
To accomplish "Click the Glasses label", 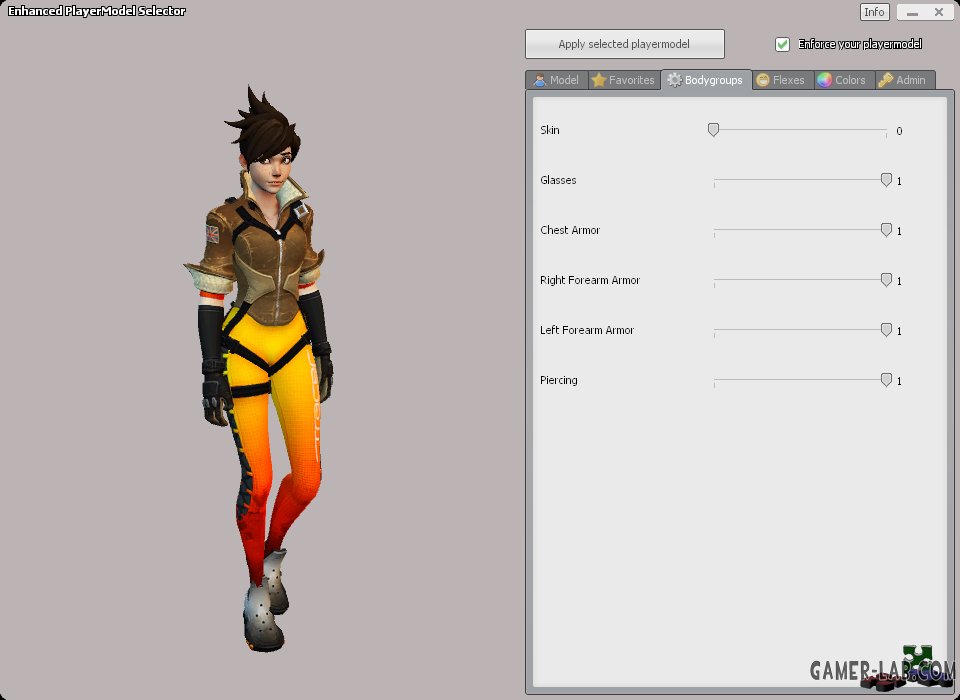I will point(558,180).
